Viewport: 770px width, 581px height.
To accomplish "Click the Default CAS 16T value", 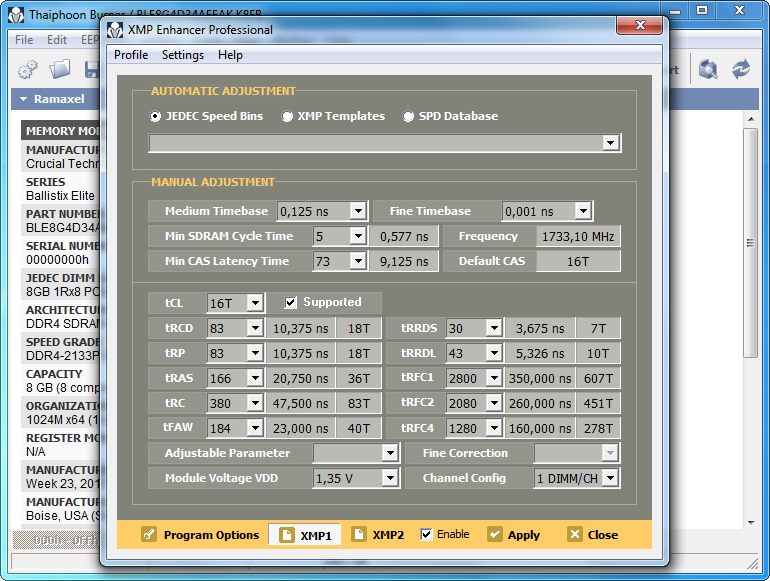I will tap(578, 261).
